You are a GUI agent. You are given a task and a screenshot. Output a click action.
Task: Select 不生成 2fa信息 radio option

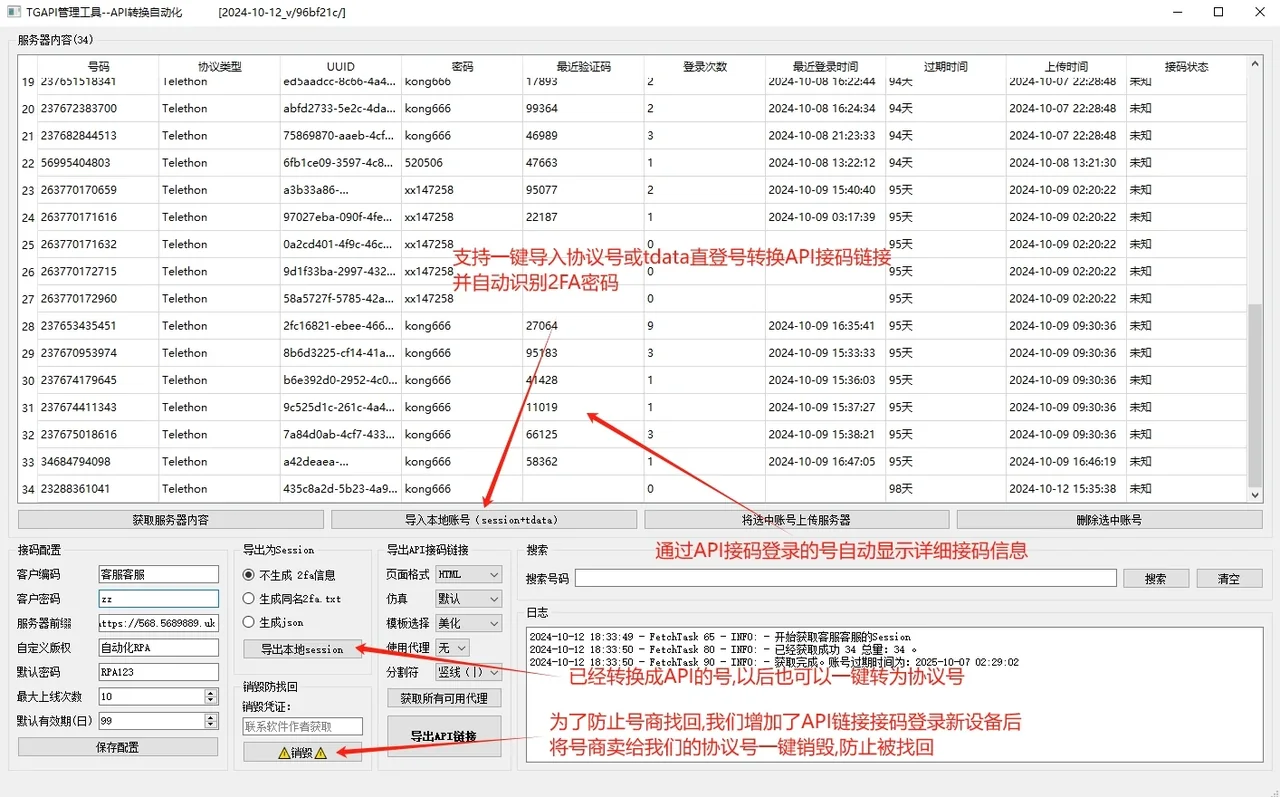(x=289, y=575)
